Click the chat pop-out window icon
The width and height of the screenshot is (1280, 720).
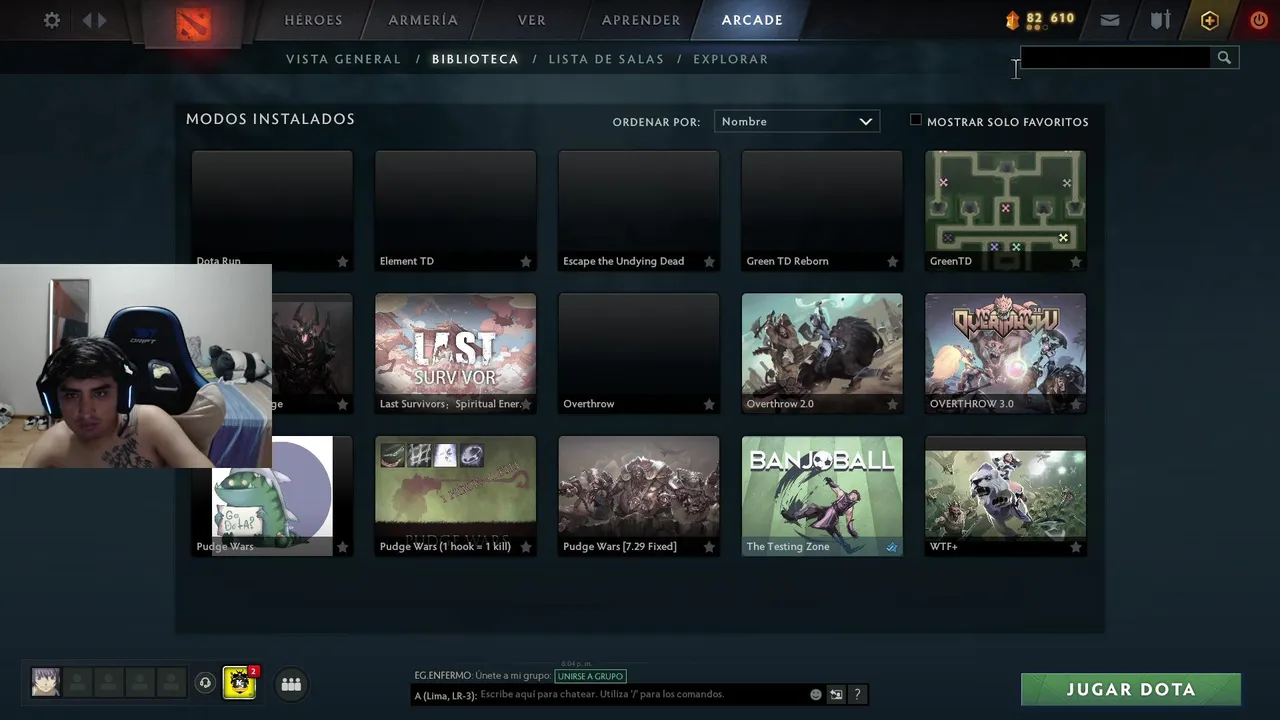click(x=836, y=694)
